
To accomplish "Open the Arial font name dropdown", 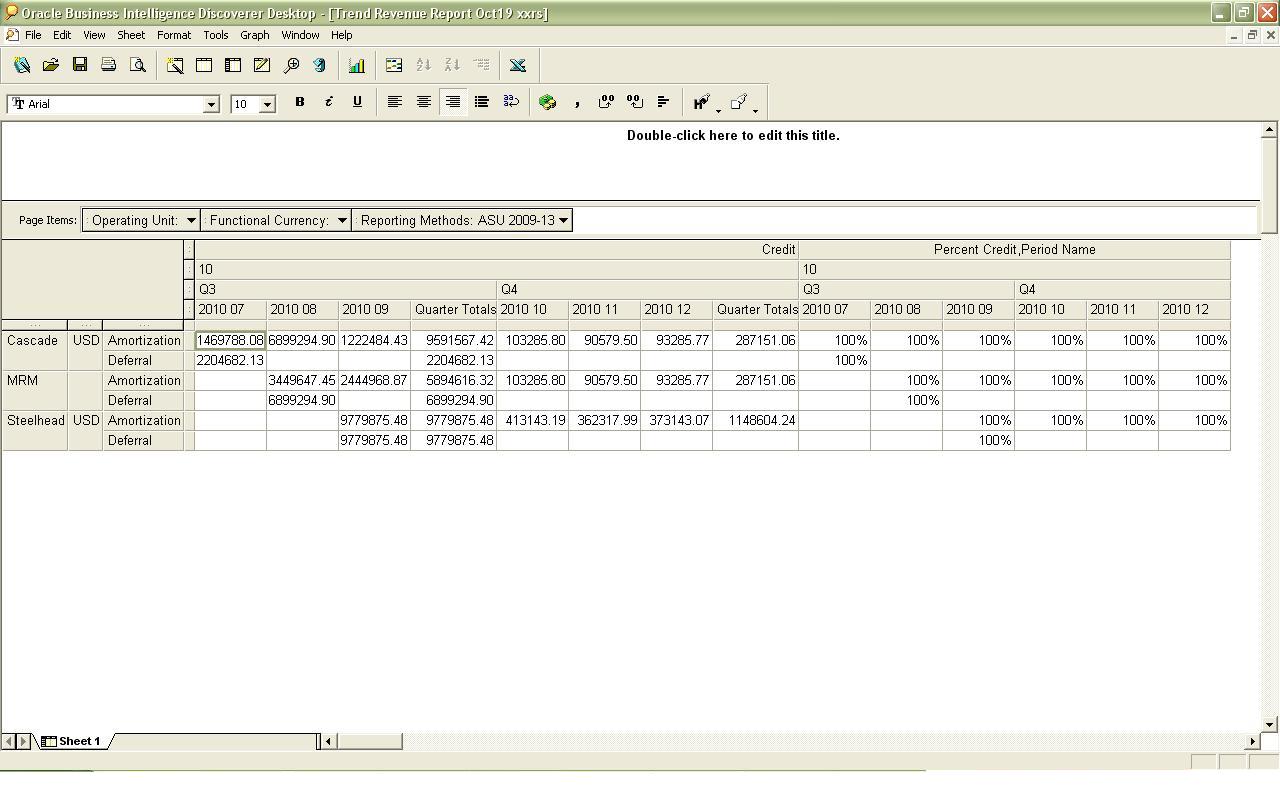I will pyautogui.click(x=211, y=104).
